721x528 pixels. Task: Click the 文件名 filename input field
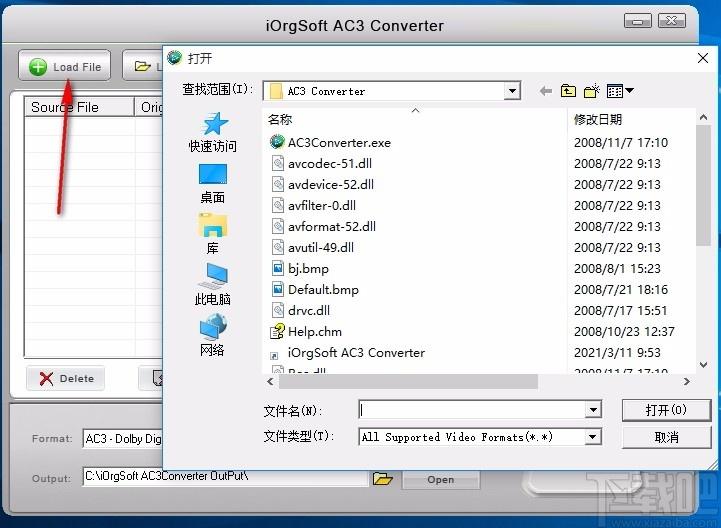pos(472,409)
